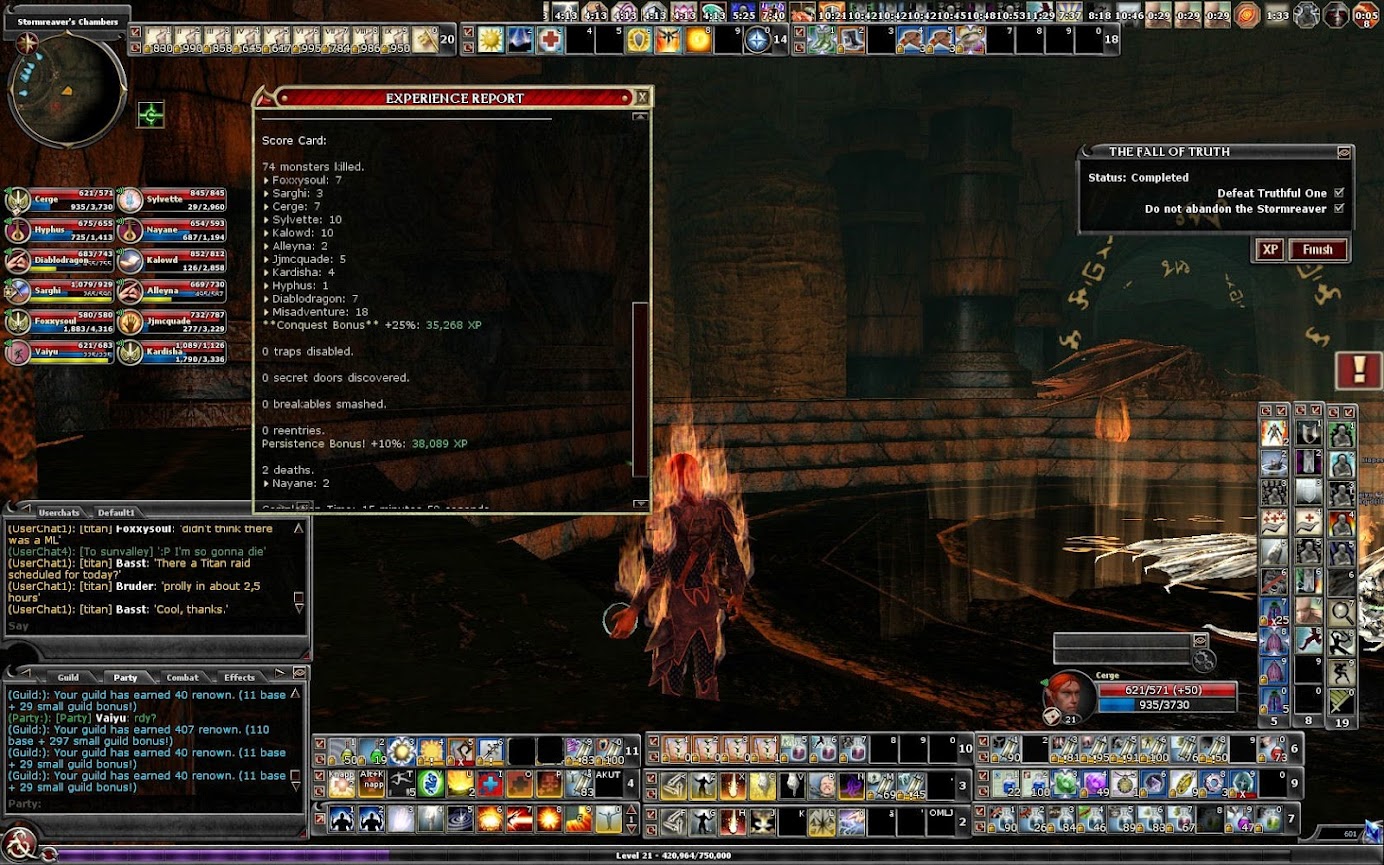The image size is (1384, 865).
Task: Toggle the Do not abandon the Stormreaver checkbox
Action: (1339, 209)
